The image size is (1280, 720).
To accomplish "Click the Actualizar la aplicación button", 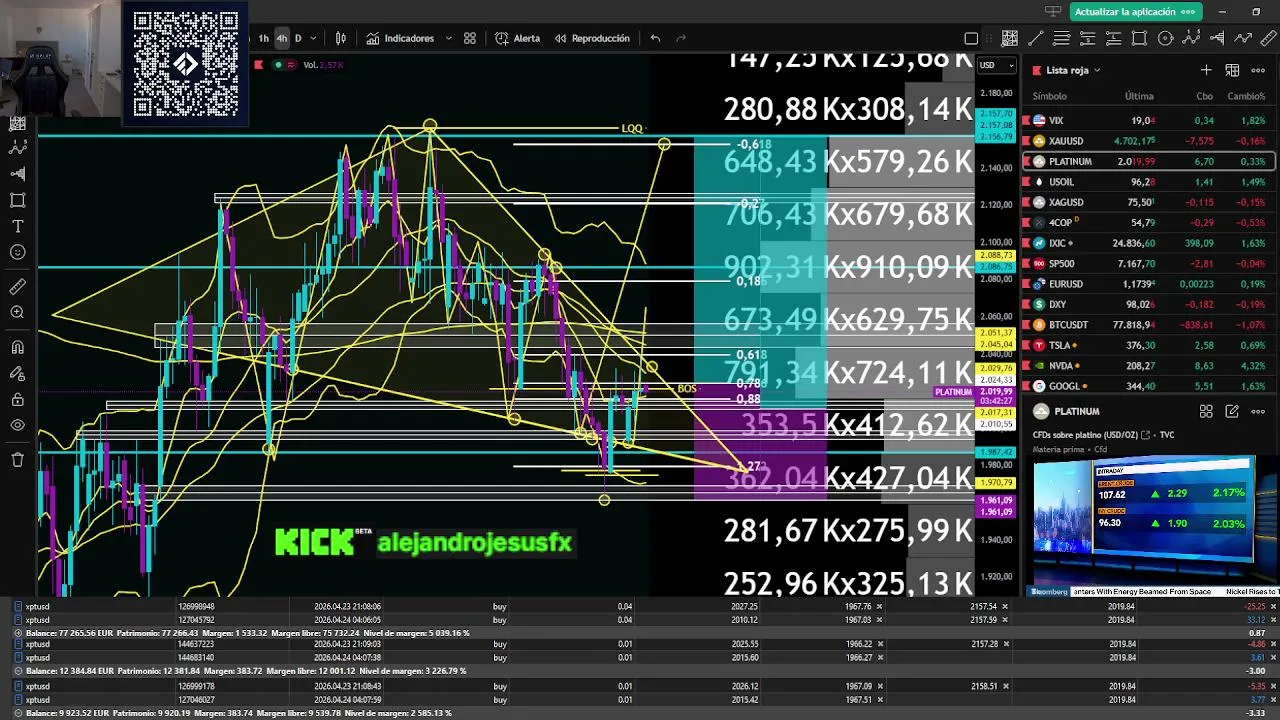I will (x=1135, y=12).
